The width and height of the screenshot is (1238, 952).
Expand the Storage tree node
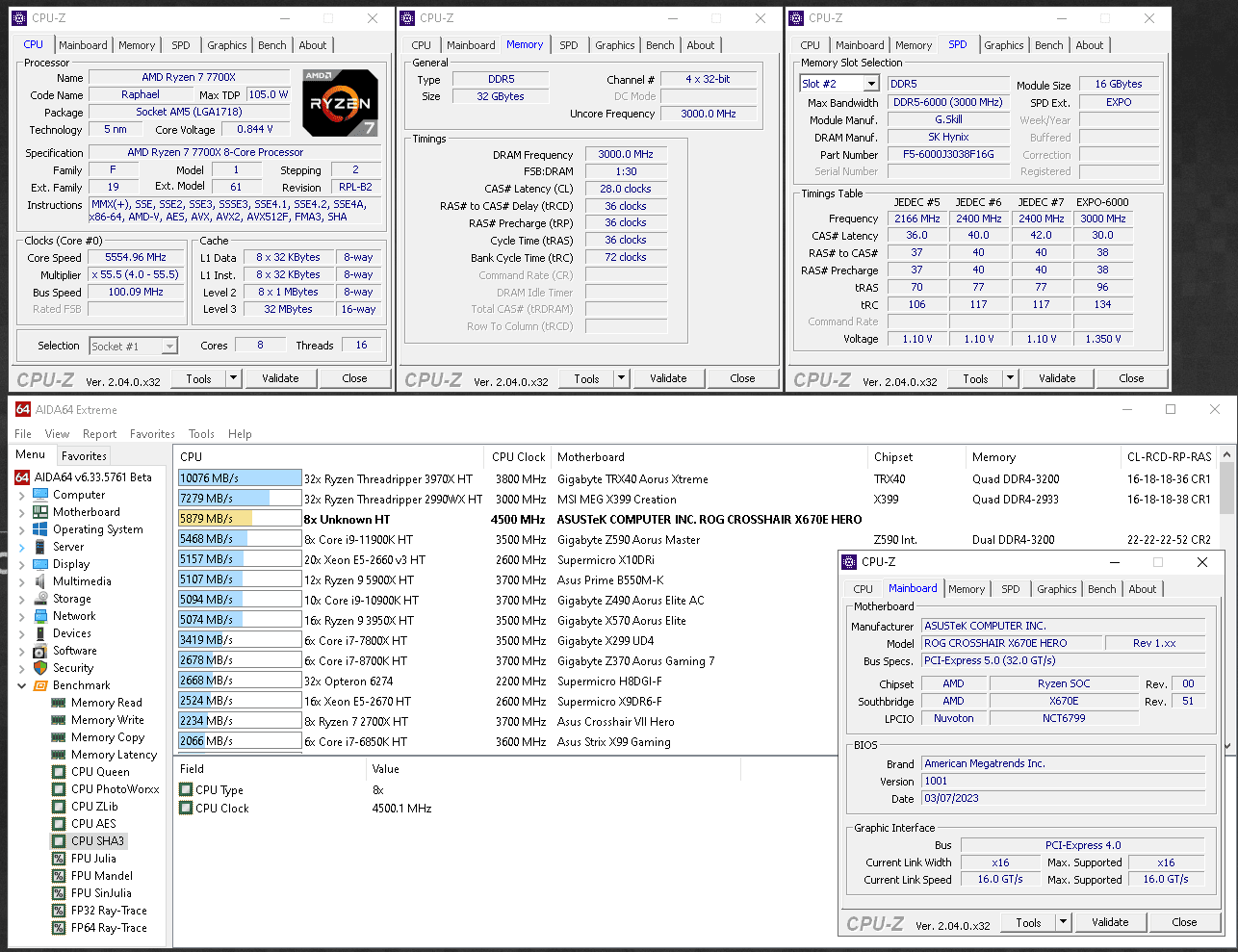22,599
